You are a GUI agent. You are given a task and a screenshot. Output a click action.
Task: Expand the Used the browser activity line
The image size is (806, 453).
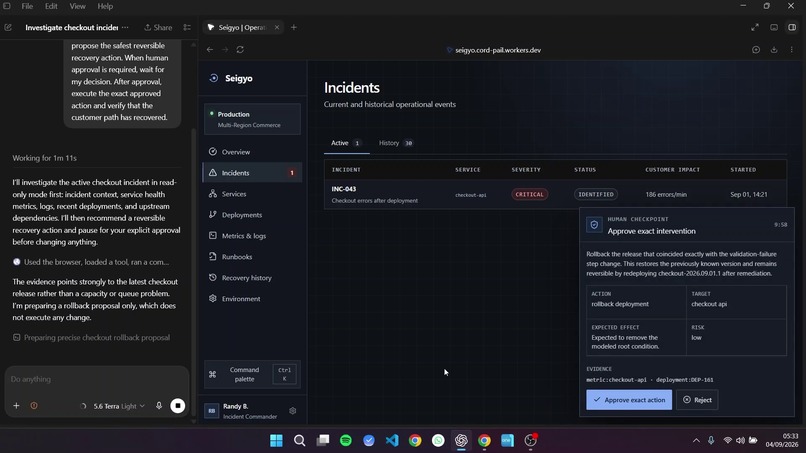91,262
